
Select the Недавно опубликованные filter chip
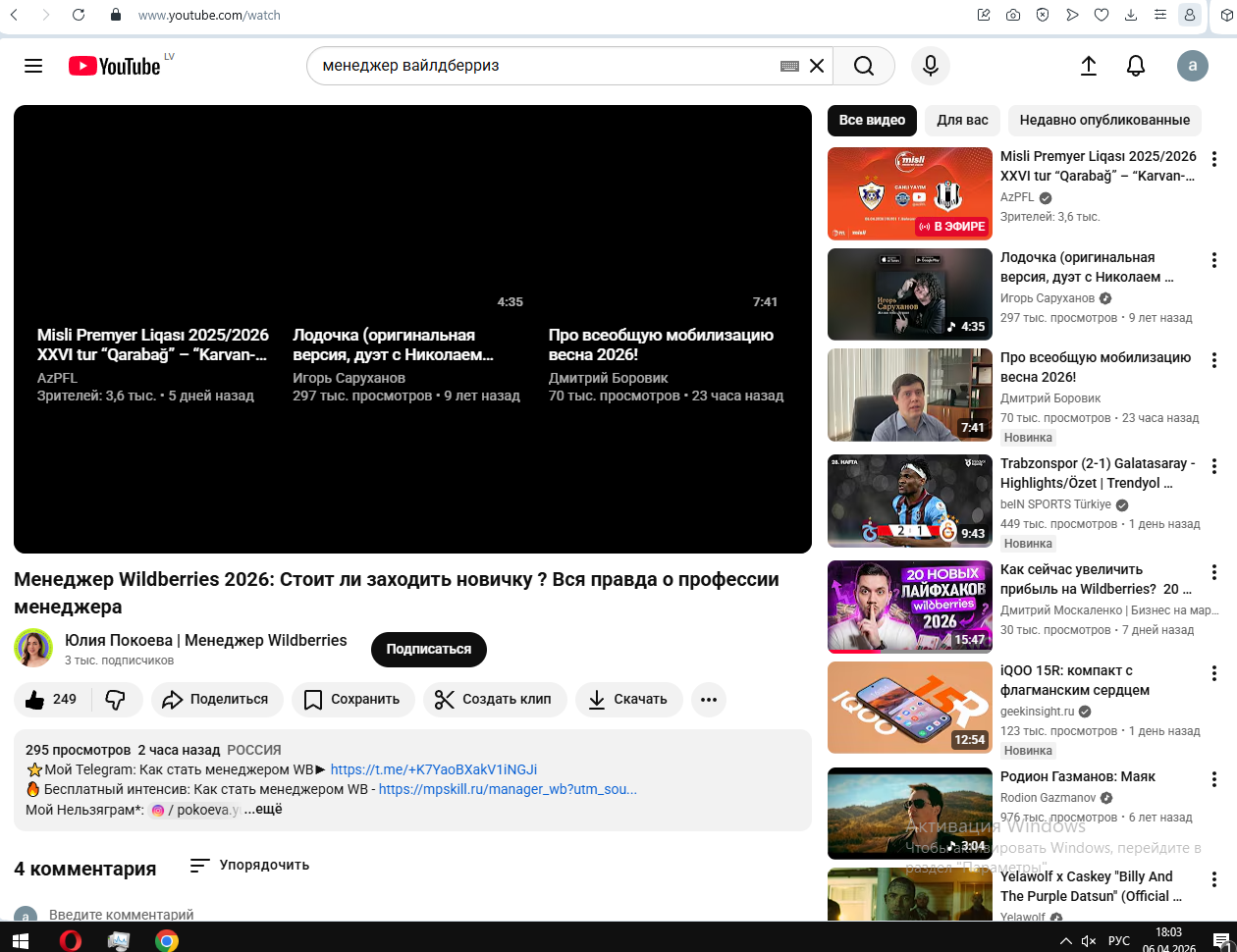[x=1104, y=120]
